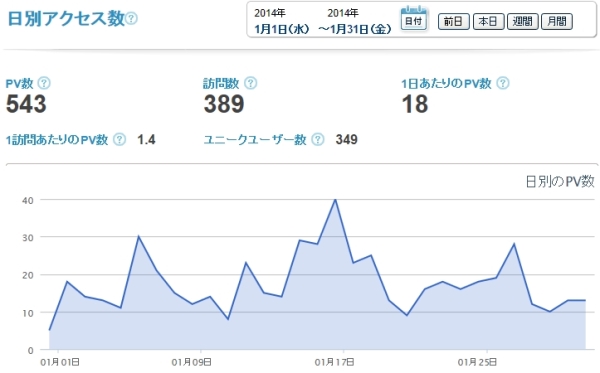Screen dimensions: 600x373
Task: Click help icon beside 1日あたりのPV数
Action: tap(503, 83)
